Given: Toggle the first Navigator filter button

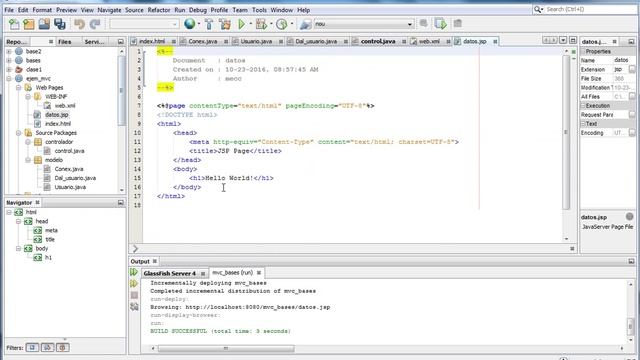Looking at the screenshot, I should (32, 348).
